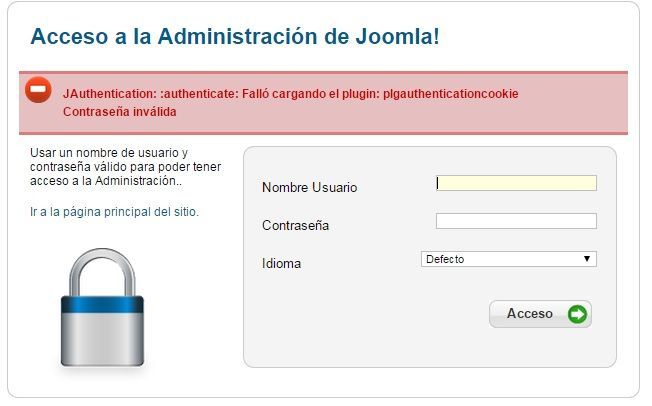The width and height of the screenshot is (652, 406).
Task: Click the metal shackle of the padlock
Action: click(102, 272)
